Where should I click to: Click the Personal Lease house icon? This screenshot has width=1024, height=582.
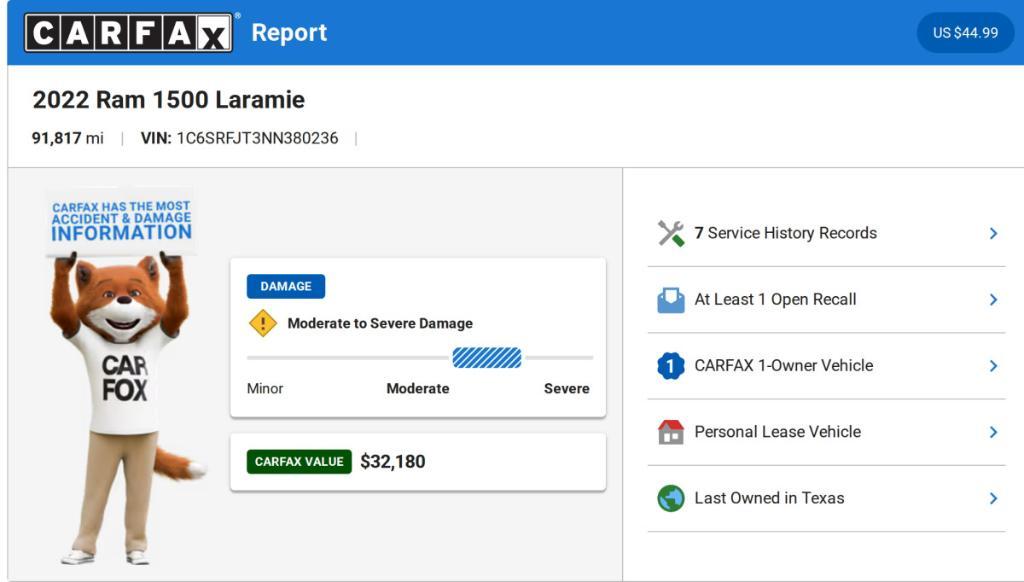coord(671,432)
